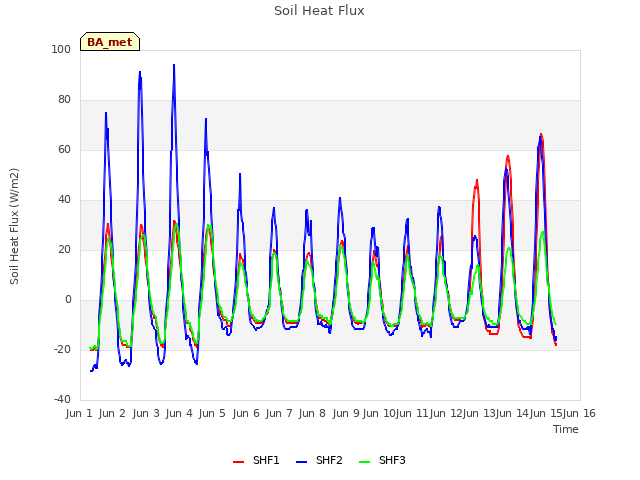Click the 'Jun 7' x-axis label
The height and width of the screenshot is (480, 640).
pos(279,413)
